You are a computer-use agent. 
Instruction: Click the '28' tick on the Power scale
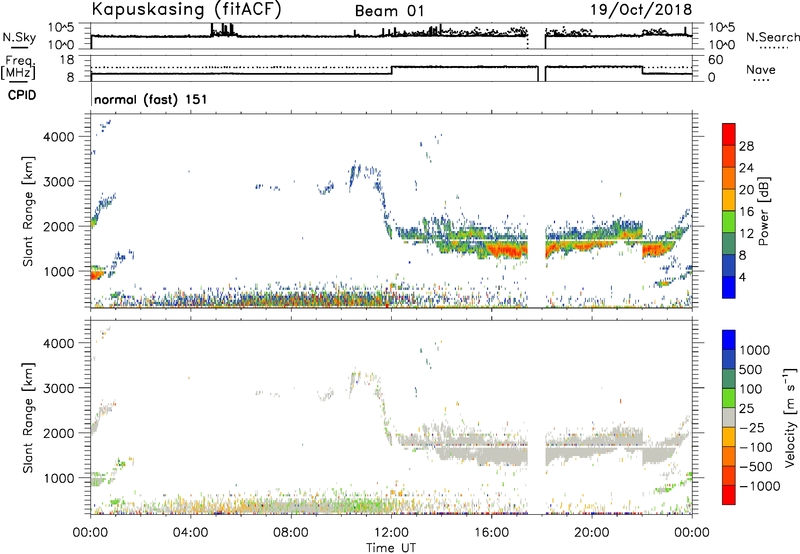[746, 146]
